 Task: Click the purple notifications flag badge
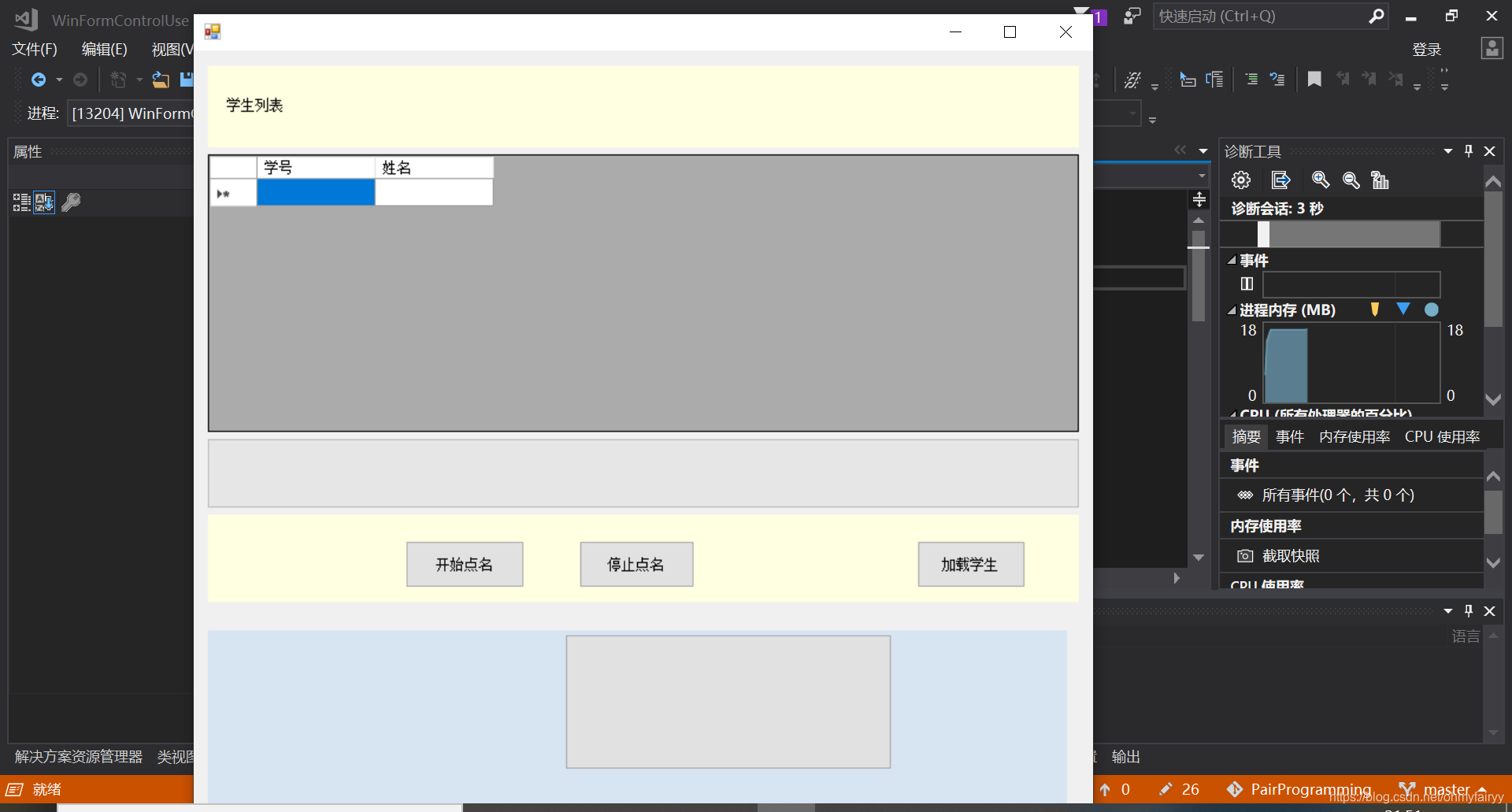coord(1099,17)
